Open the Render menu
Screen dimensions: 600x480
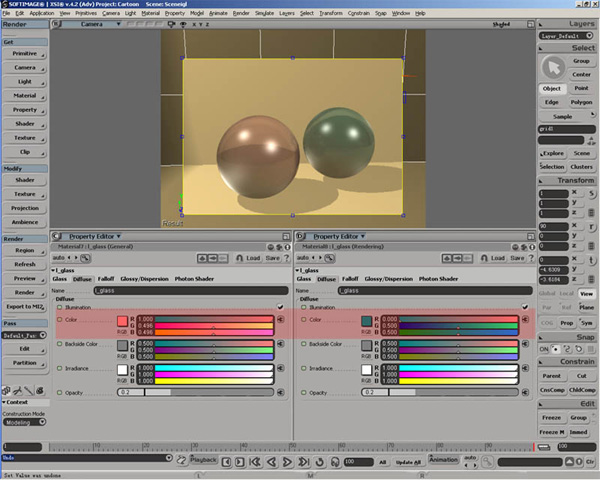(241, 13)
